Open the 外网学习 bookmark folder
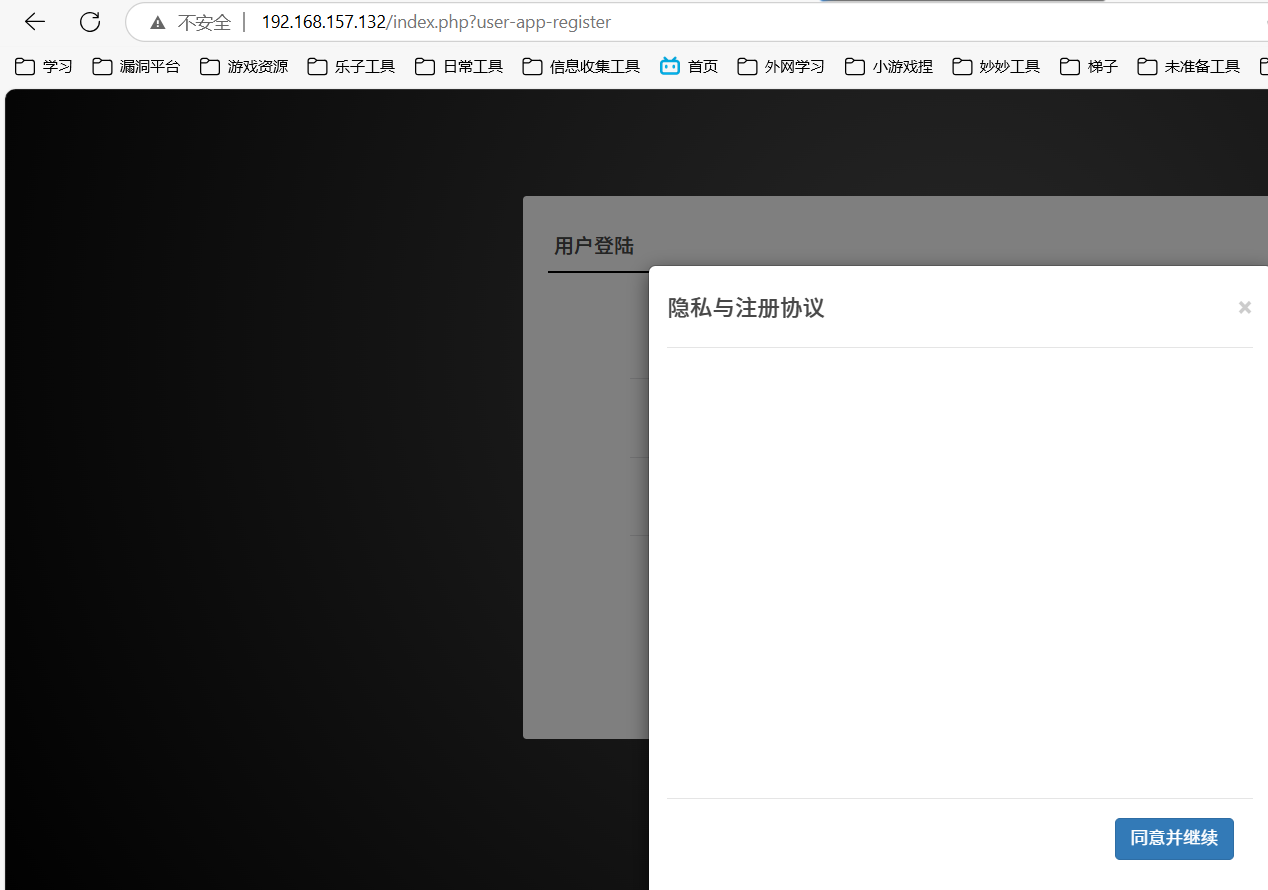The width and height of the screenshot is (1268, 890). click(781, 67)
